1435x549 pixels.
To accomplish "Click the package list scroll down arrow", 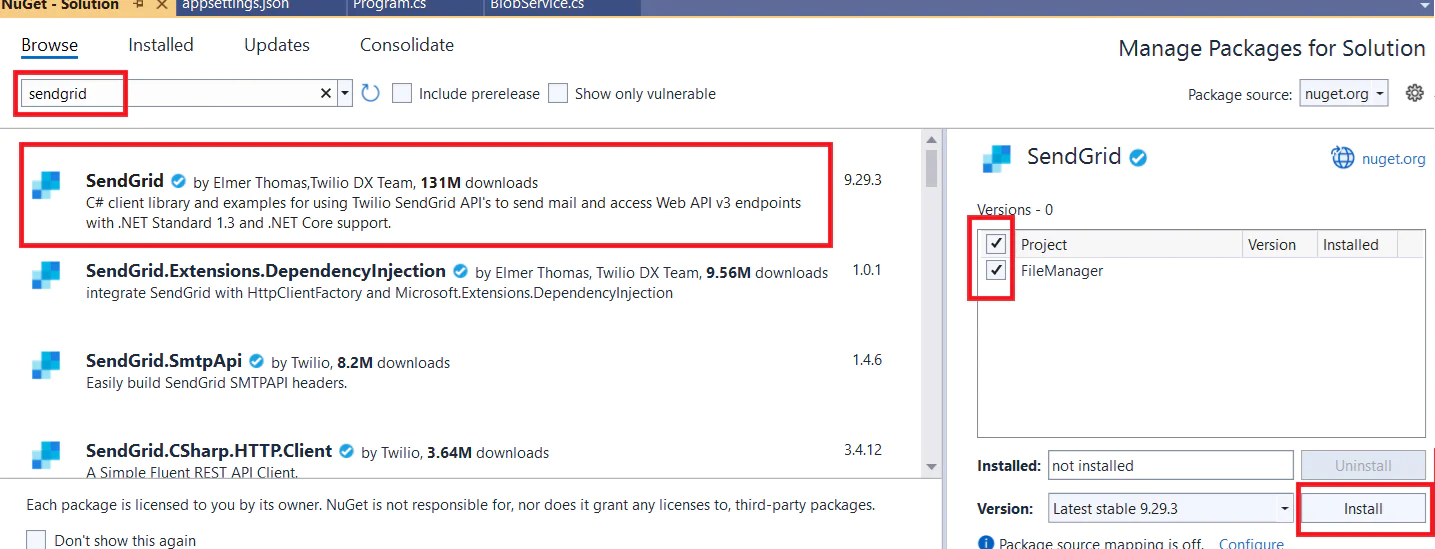I will [x=932, y=466].
